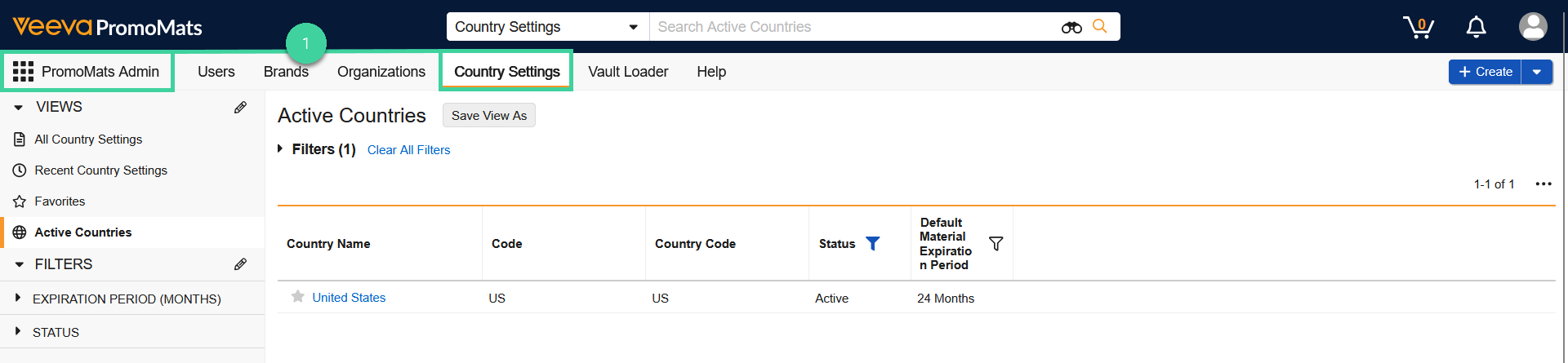
Task: Edit Views with pencil icon
Action: [x=240, y=107]
